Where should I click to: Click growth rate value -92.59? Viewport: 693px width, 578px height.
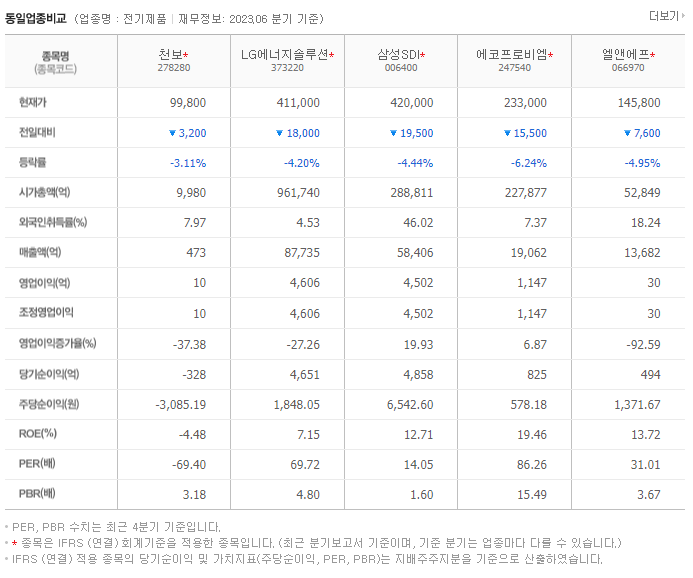(x=643, y=345)
